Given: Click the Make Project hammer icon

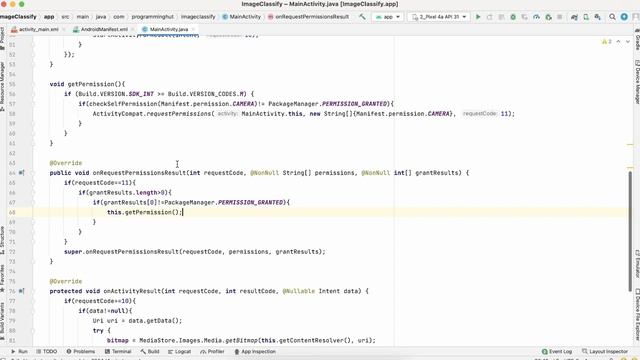Looking at the screenshot, I should [362, 17].
